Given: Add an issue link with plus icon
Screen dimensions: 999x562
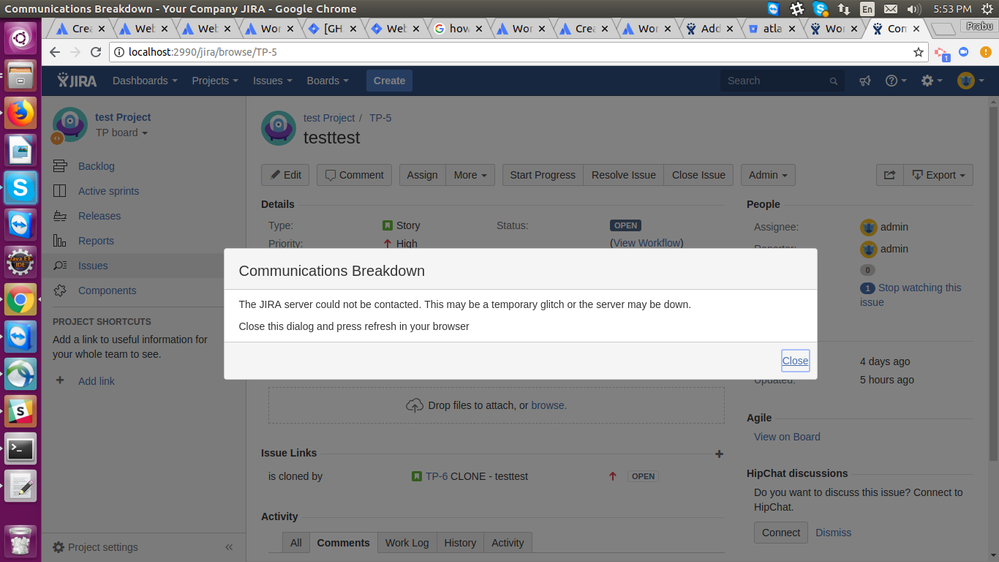Looking at the screenshot, I should 719,454.
